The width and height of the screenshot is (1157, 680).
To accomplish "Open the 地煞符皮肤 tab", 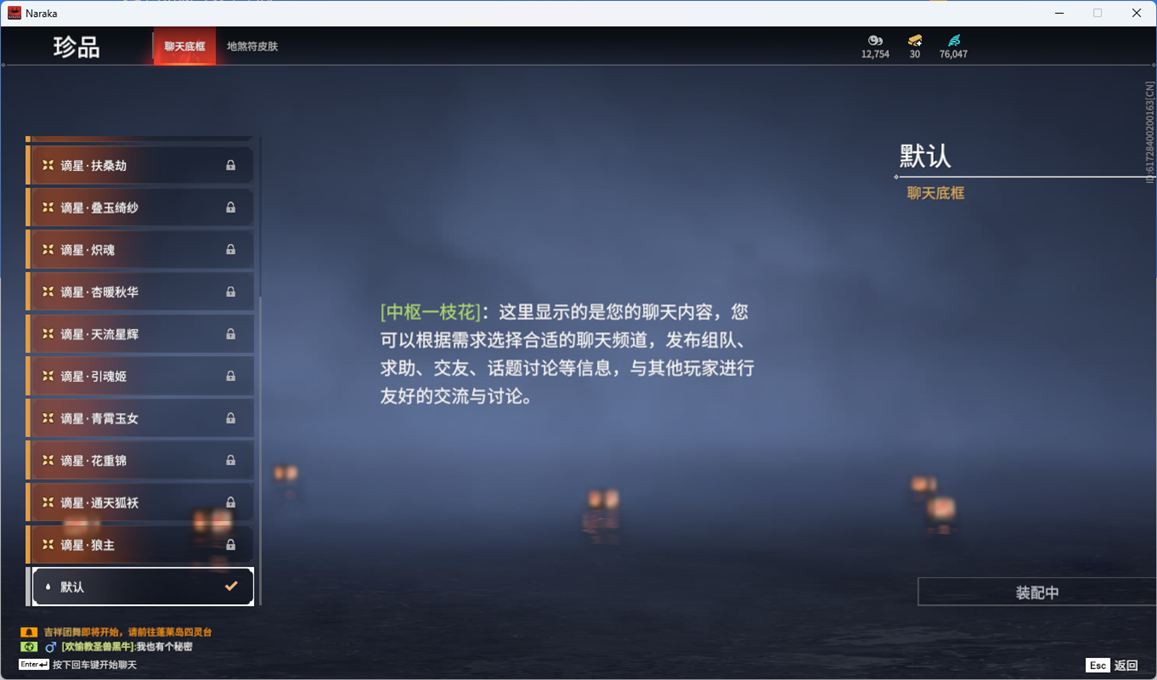I will pos(252,46).
